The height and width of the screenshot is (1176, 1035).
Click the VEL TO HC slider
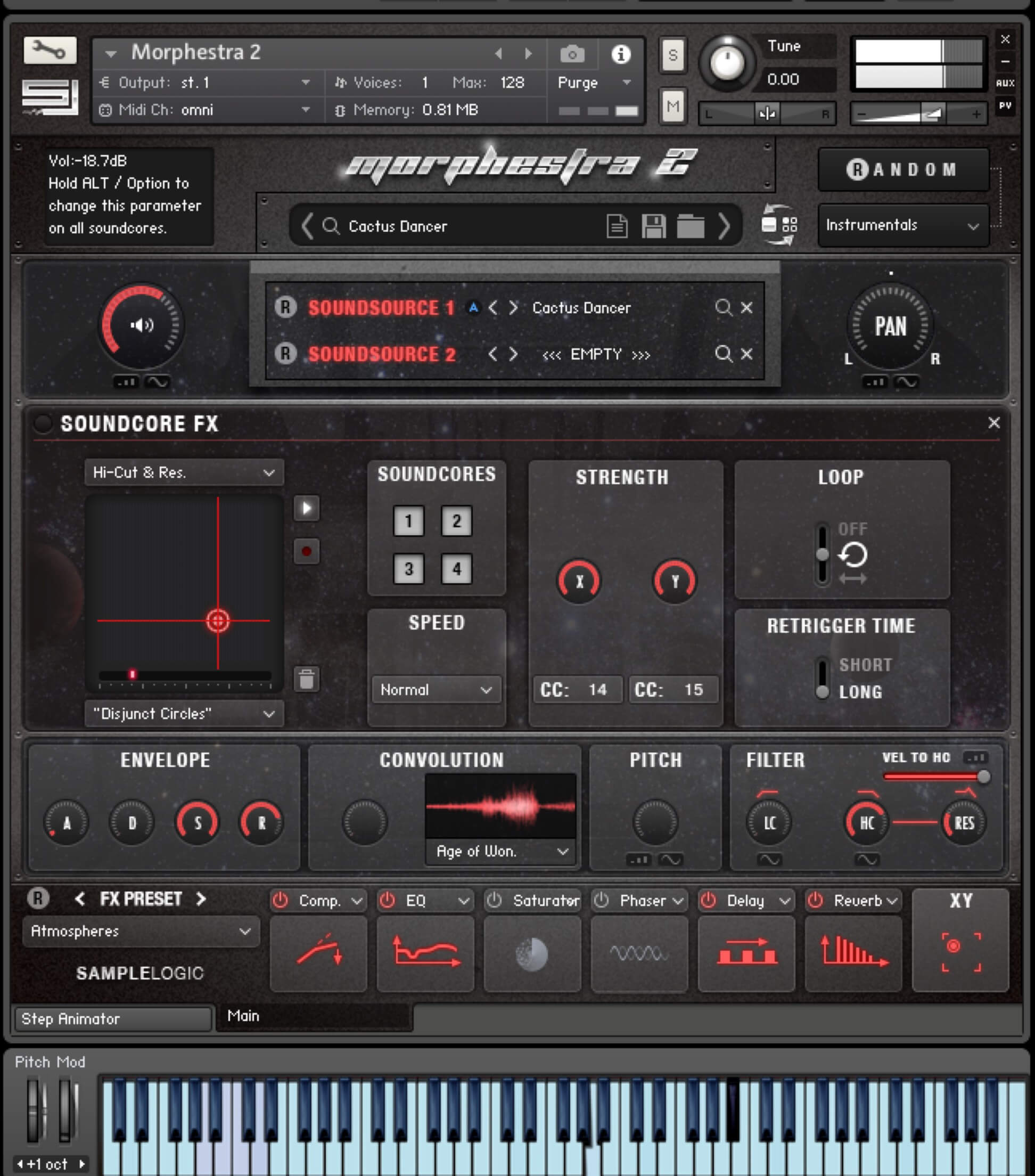[x=935, y=777]
